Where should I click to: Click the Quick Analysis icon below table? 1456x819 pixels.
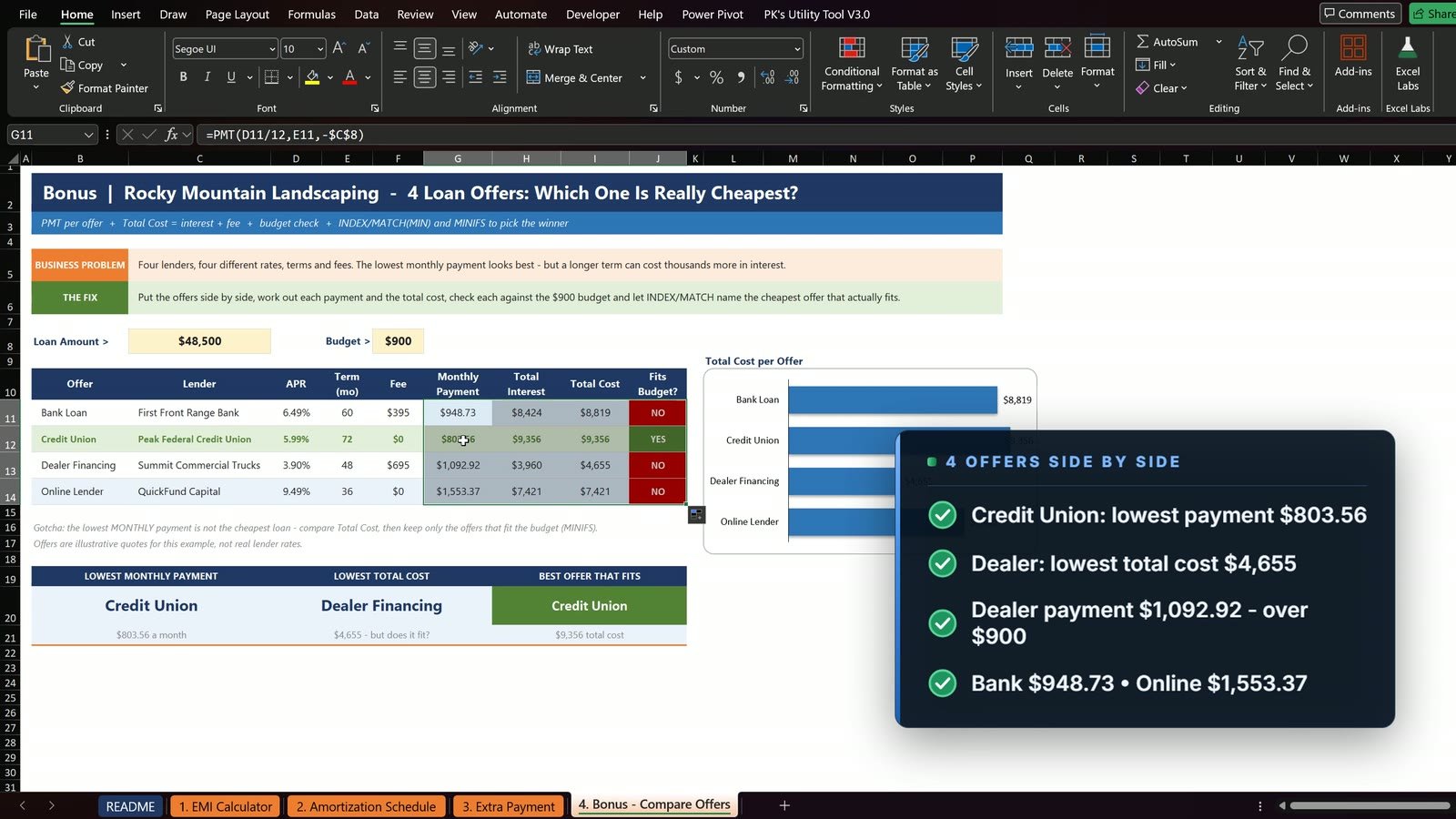(696, 515)
